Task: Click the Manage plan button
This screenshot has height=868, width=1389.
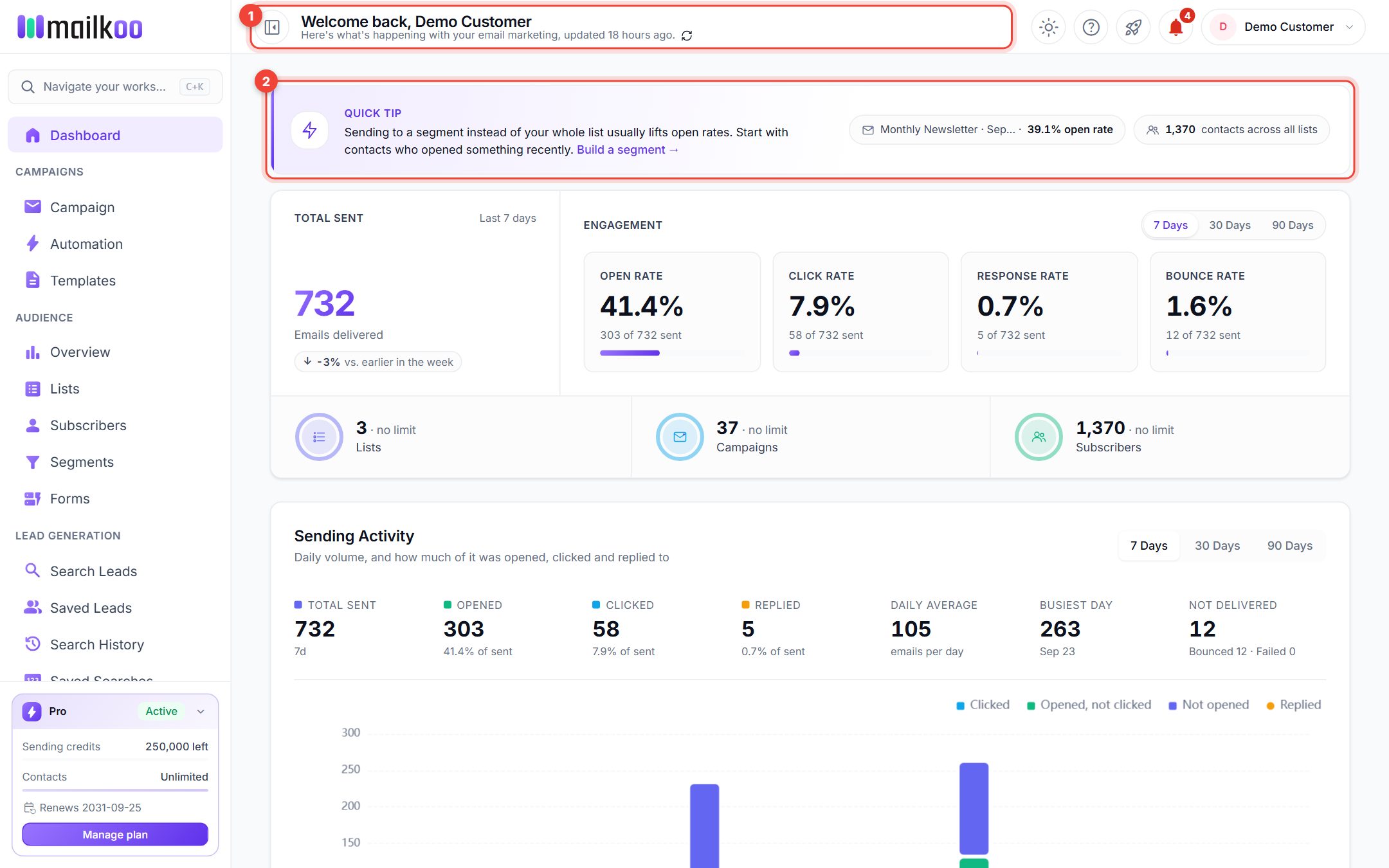Action: [x=115, y=835]
